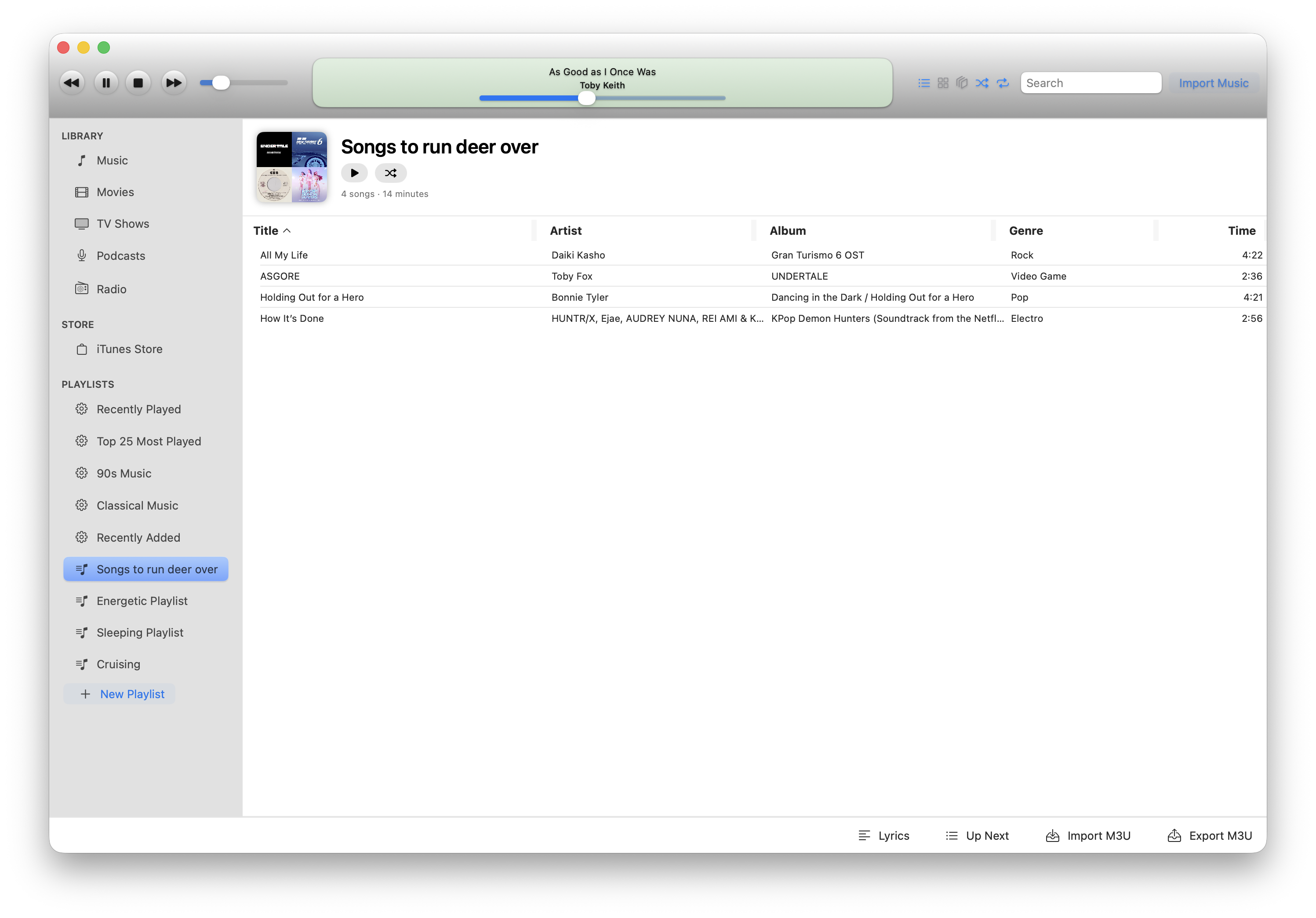Image resolution: width=1316 pixels, height=918 pixels.
Task: Shuffle the playlist with the button under its title
Action: click(391, 173)
